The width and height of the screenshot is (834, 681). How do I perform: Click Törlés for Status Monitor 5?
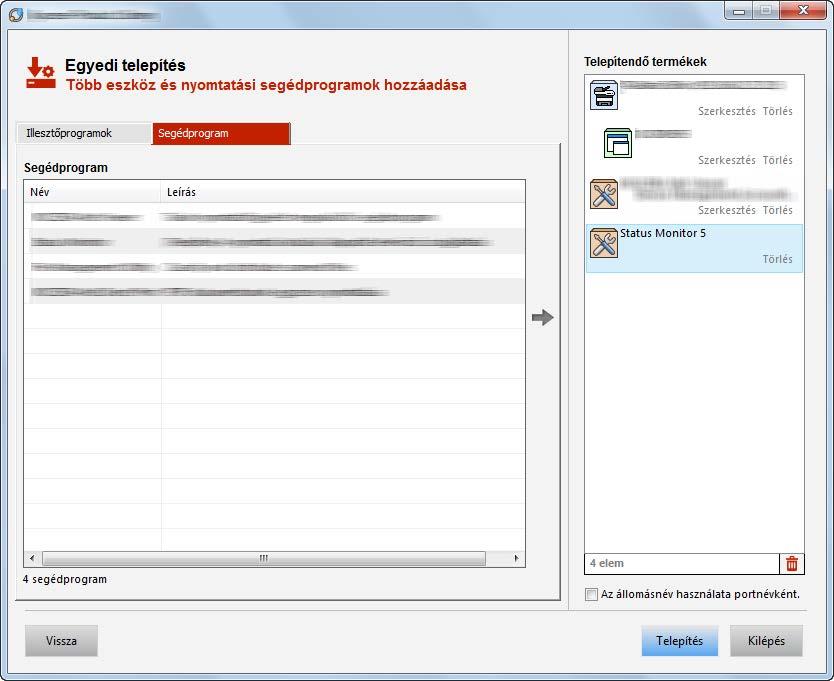(777, 259)
